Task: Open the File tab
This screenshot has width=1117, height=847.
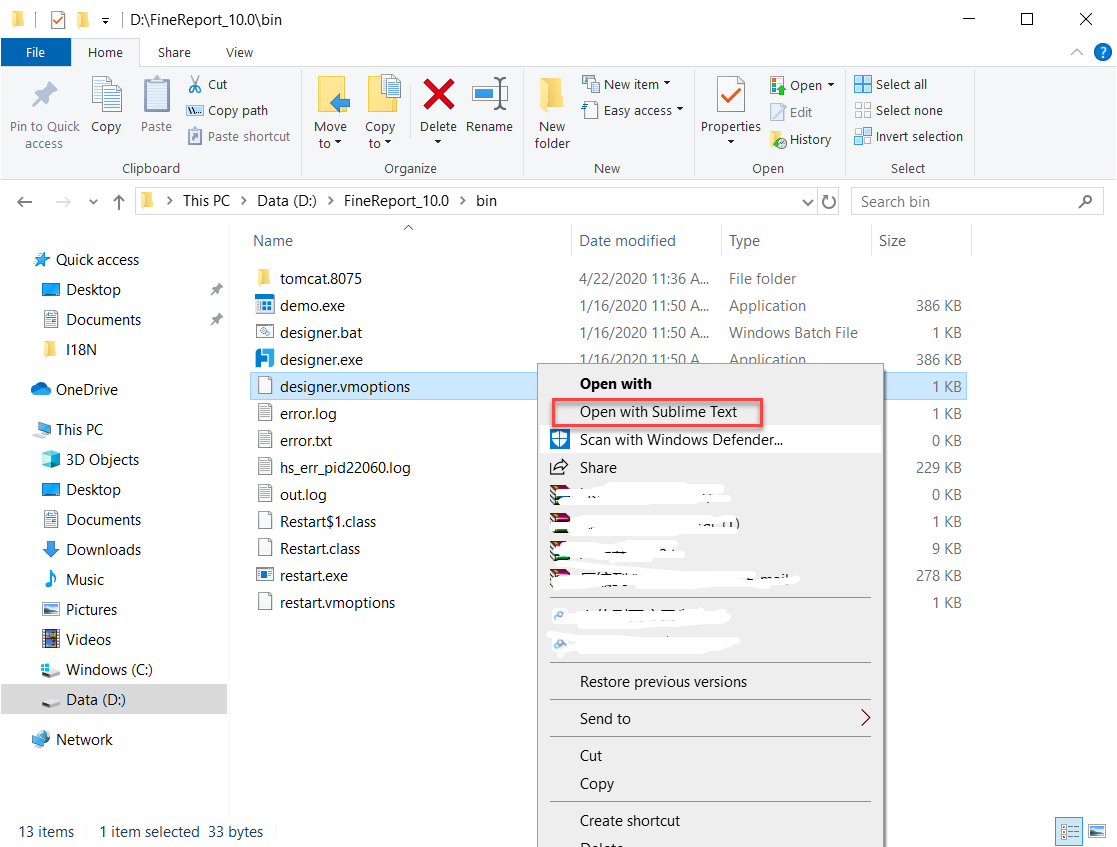Action: tap(35, 52)
